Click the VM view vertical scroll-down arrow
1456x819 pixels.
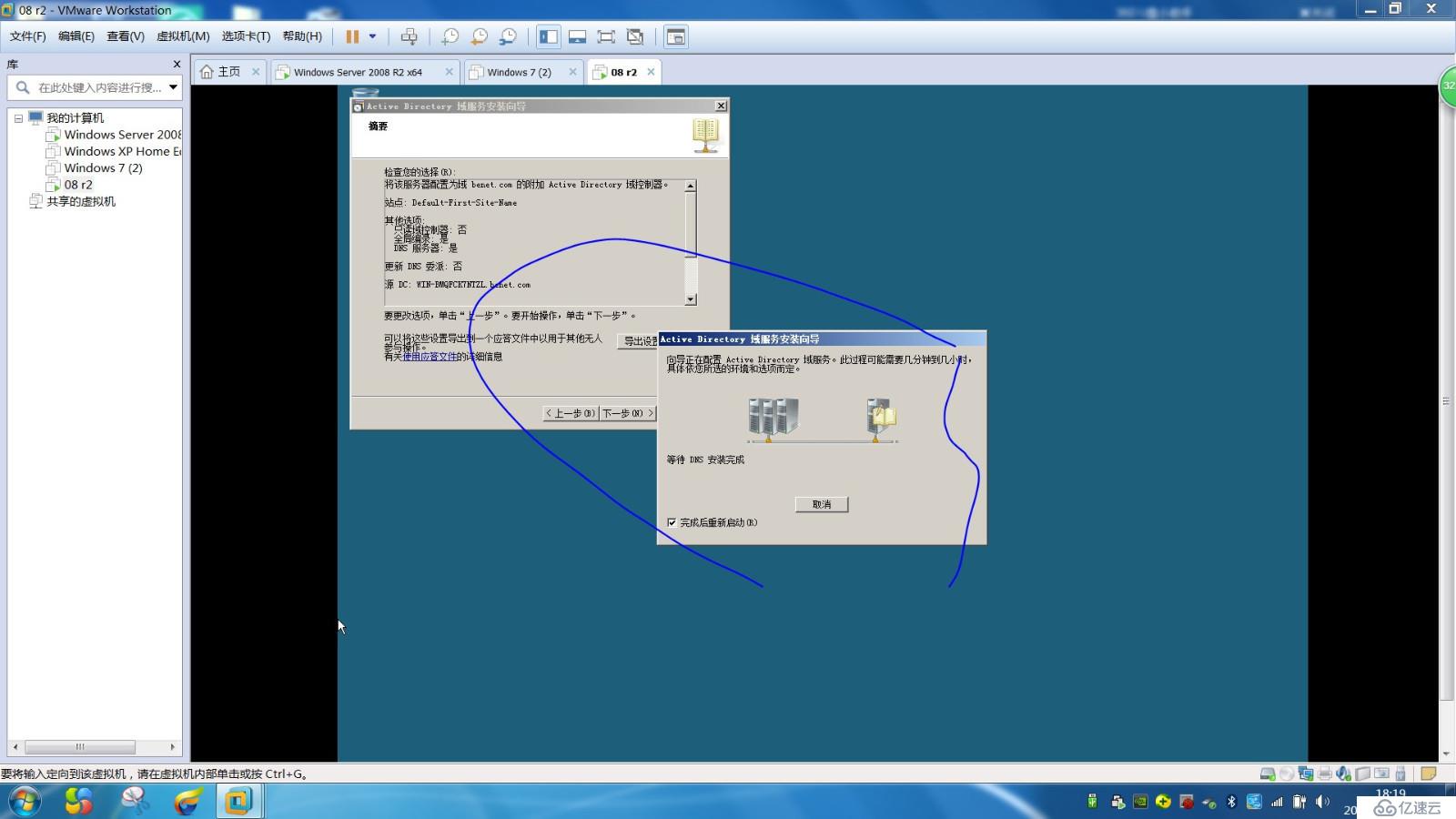(1446, 754)
